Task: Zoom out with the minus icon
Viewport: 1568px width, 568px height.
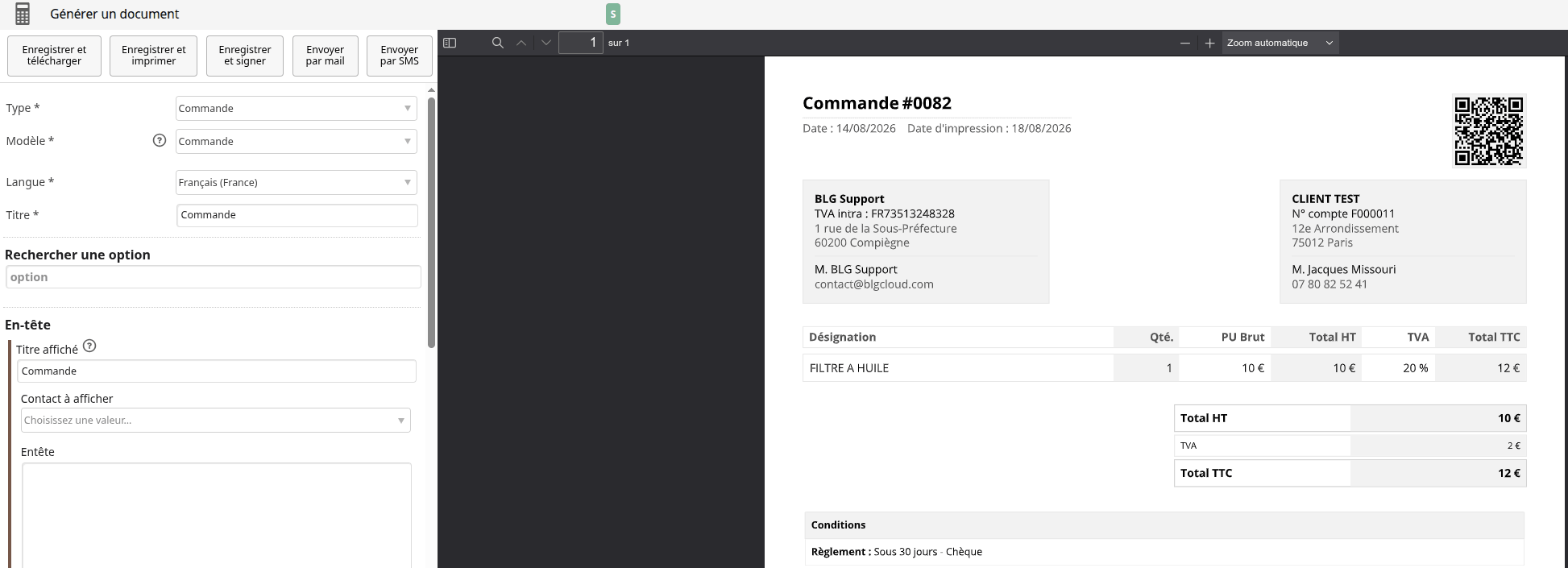Action: [1185, 43]
